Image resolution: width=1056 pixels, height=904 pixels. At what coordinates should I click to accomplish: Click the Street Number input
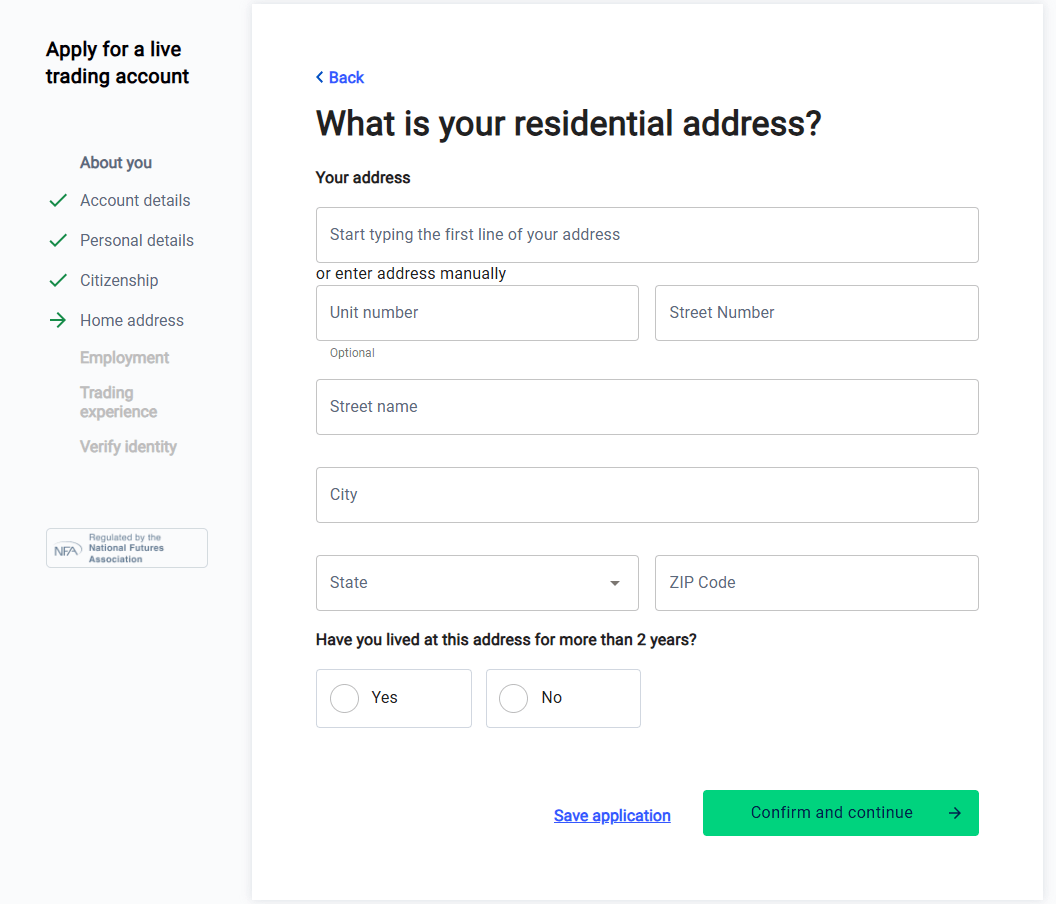tap(816, 313)
